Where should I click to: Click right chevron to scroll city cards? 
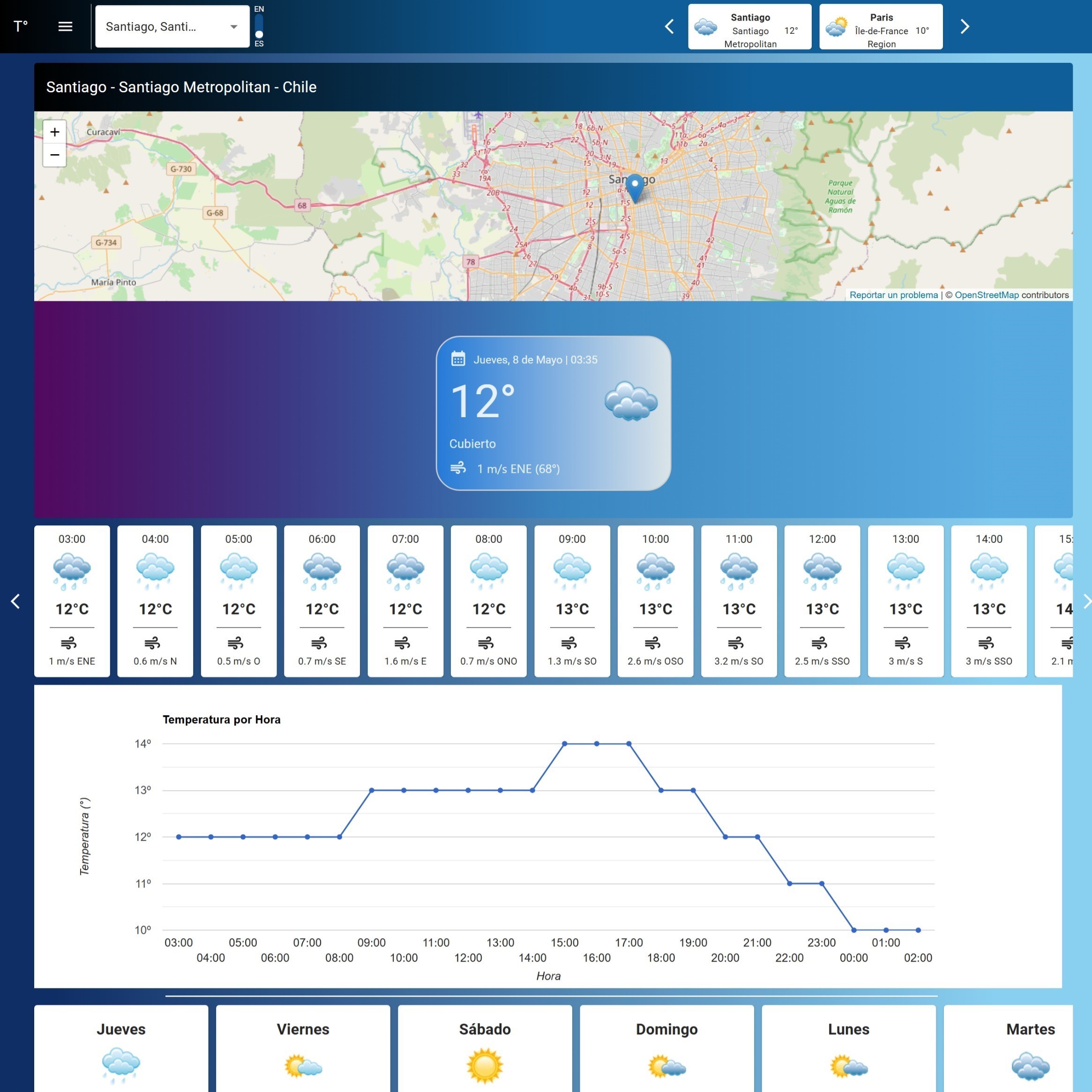965,26
